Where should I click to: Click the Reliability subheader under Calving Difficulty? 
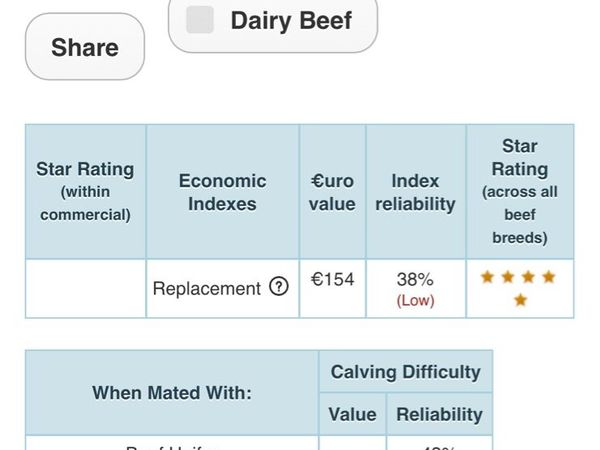pos(439,414)
